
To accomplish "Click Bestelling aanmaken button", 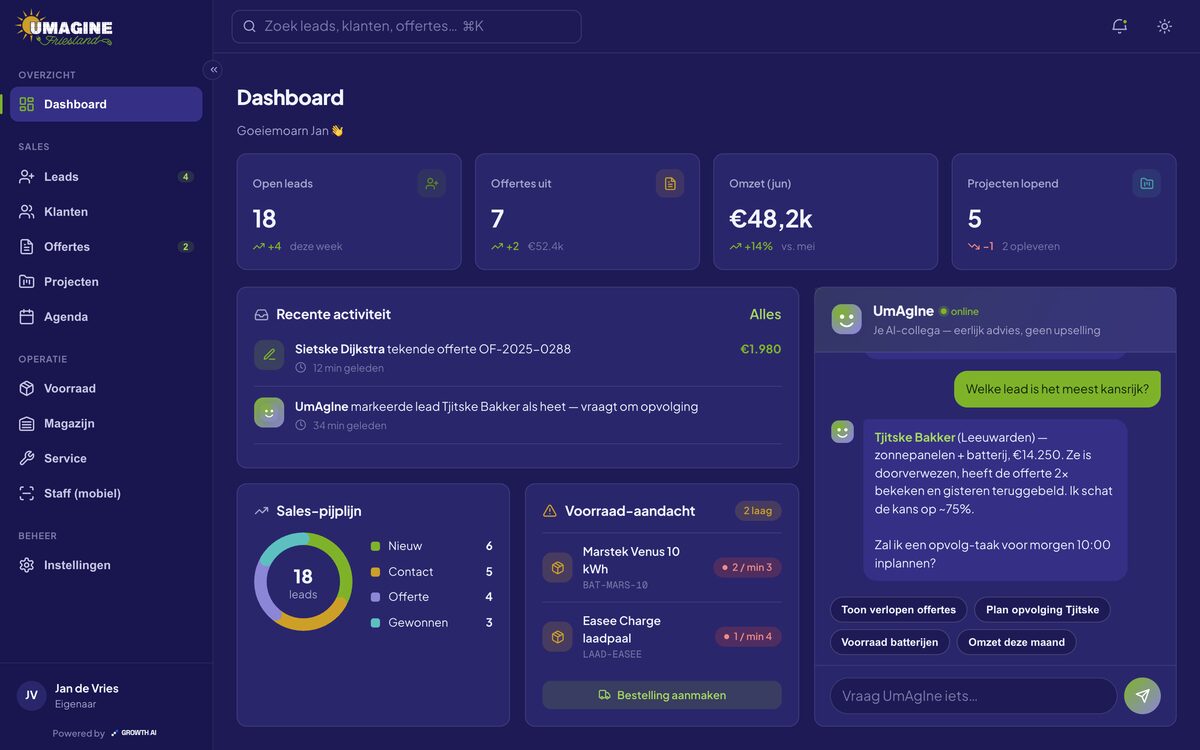I will pyautogui.click(x=662, y=695).
